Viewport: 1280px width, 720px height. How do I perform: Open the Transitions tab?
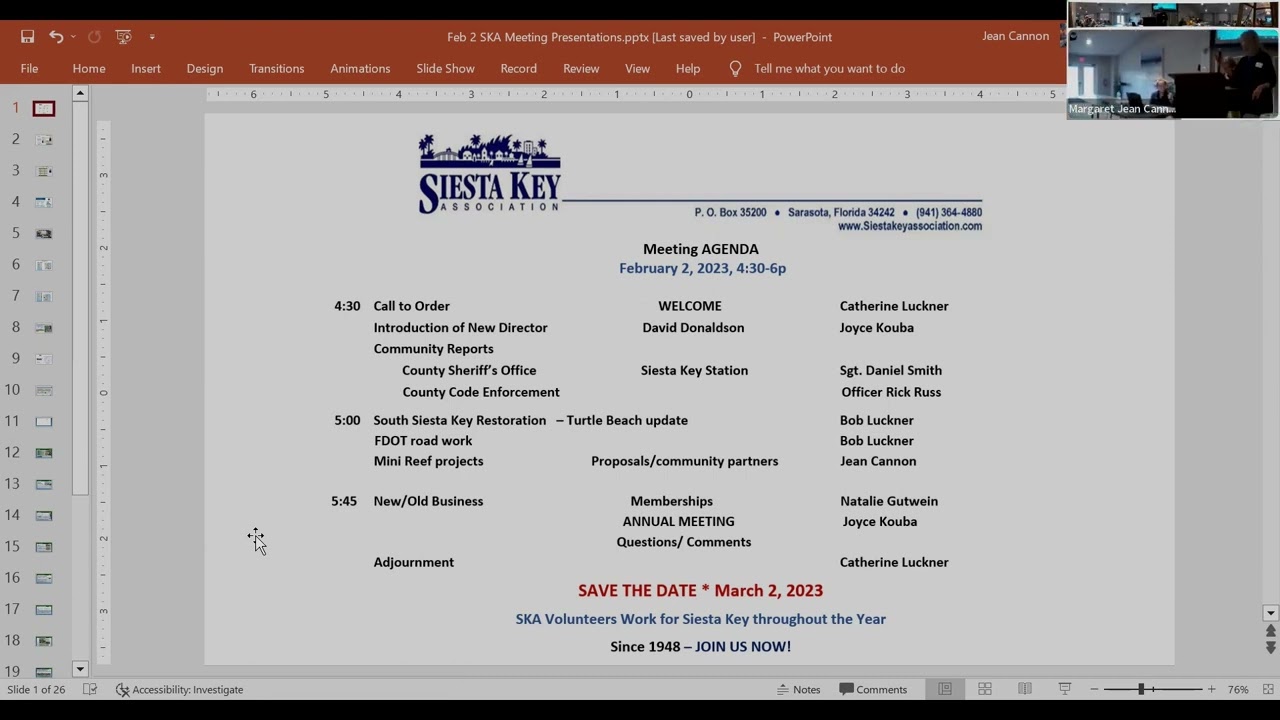pyautogui.click(x=277, y=69)
